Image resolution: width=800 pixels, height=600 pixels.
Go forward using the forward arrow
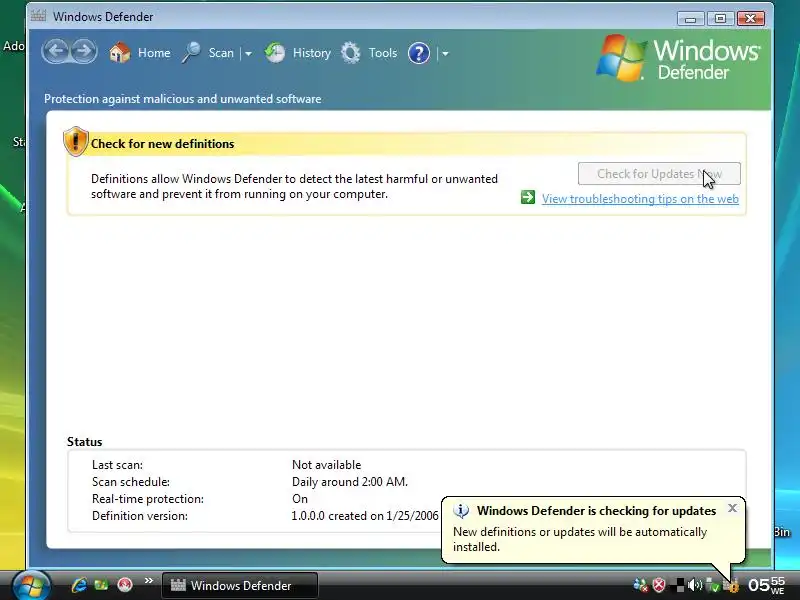pos(84,52)
